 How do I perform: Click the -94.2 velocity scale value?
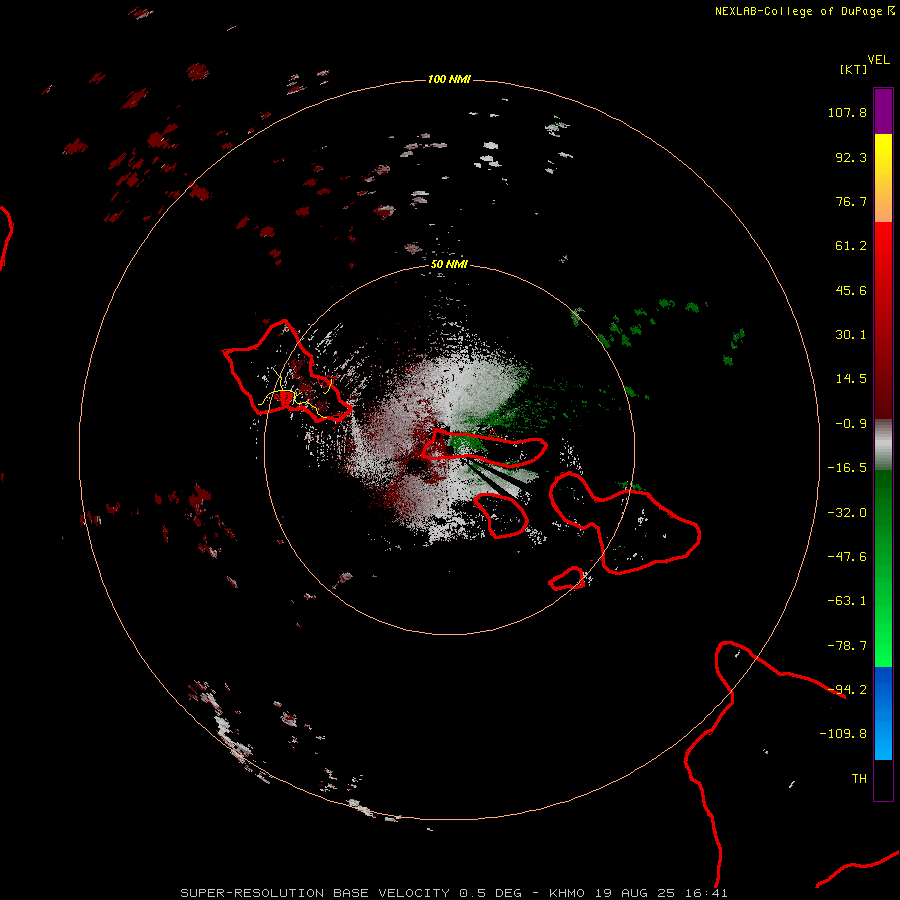pyautogui.click(x=847, y=690)
